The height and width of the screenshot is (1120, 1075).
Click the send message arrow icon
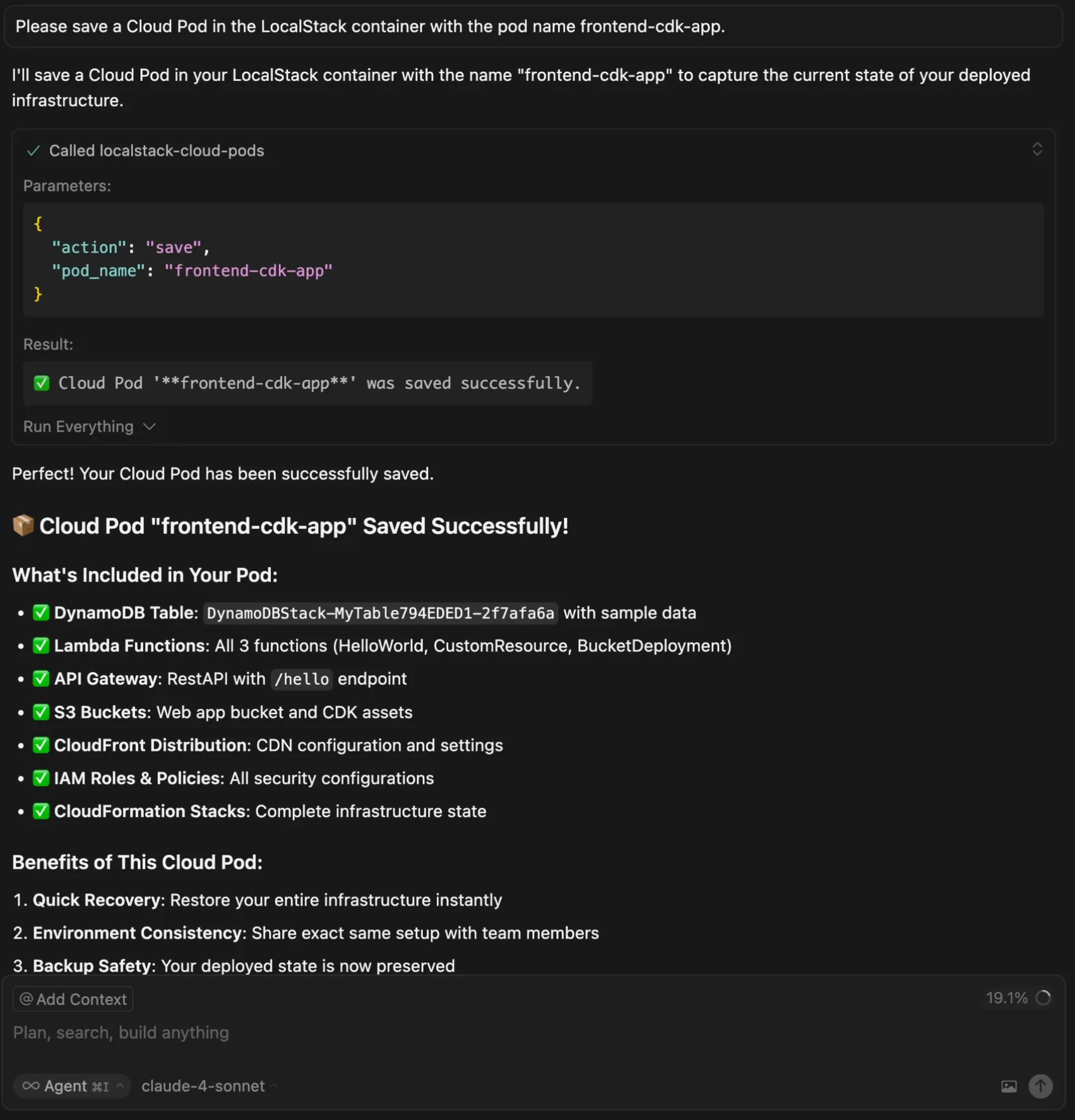pos(1040,1086)
